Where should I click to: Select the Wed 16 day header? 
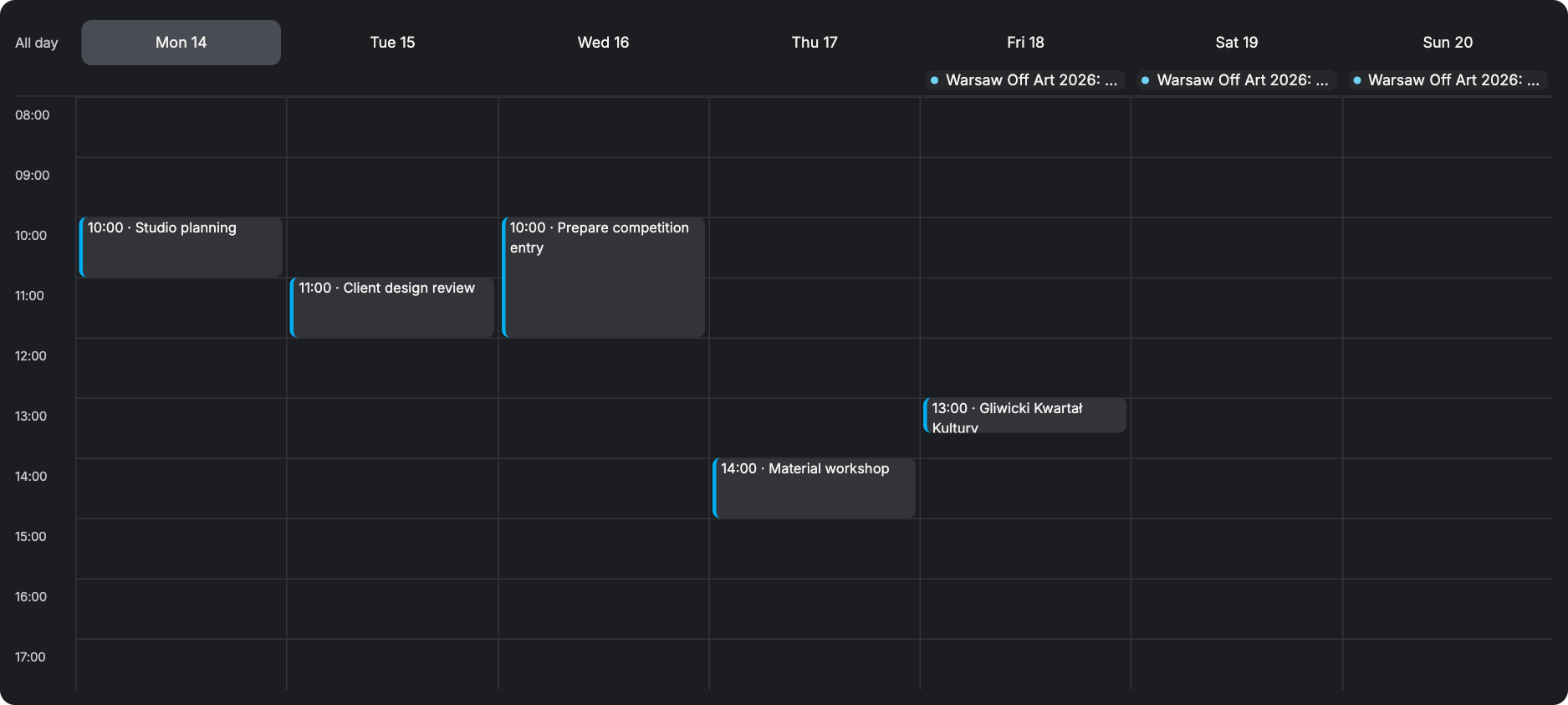pos(603,43)
